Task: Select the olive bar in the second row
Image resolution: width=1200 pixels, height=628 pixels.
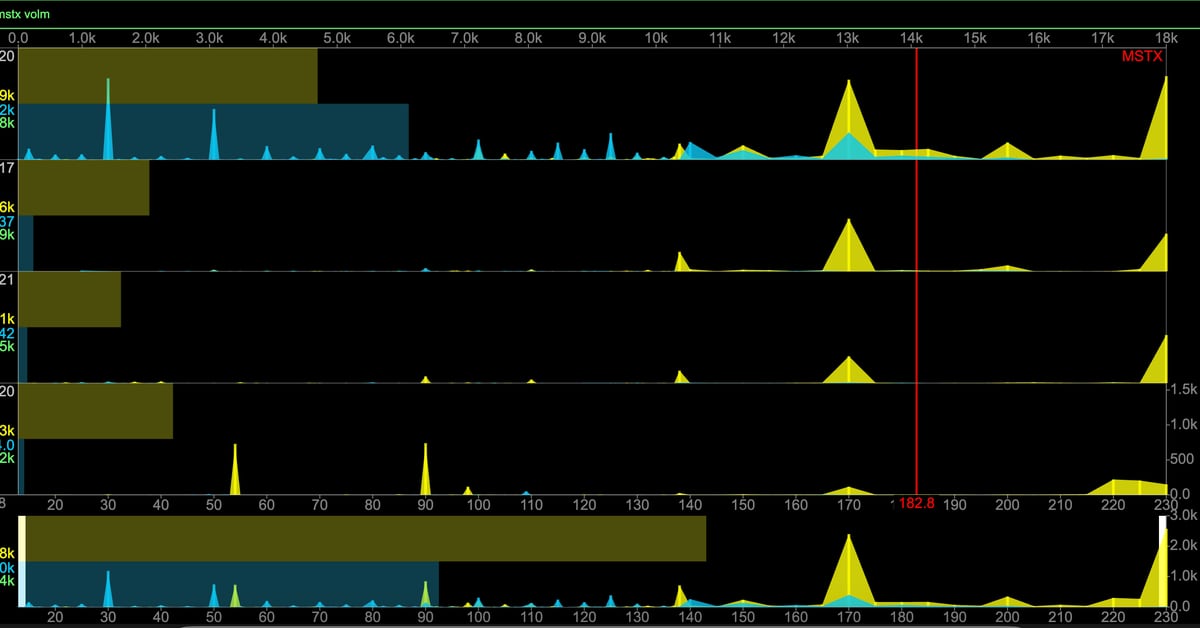Action: click(x=84, y=188)
